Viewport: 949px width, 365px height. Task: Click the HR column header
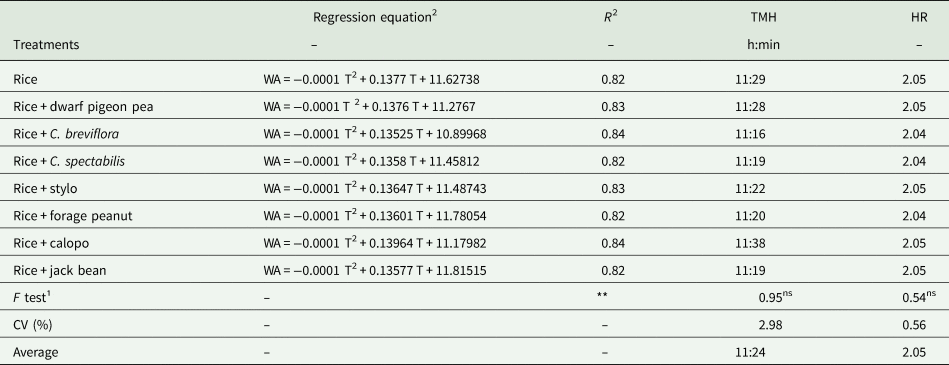tap(919, 18)
